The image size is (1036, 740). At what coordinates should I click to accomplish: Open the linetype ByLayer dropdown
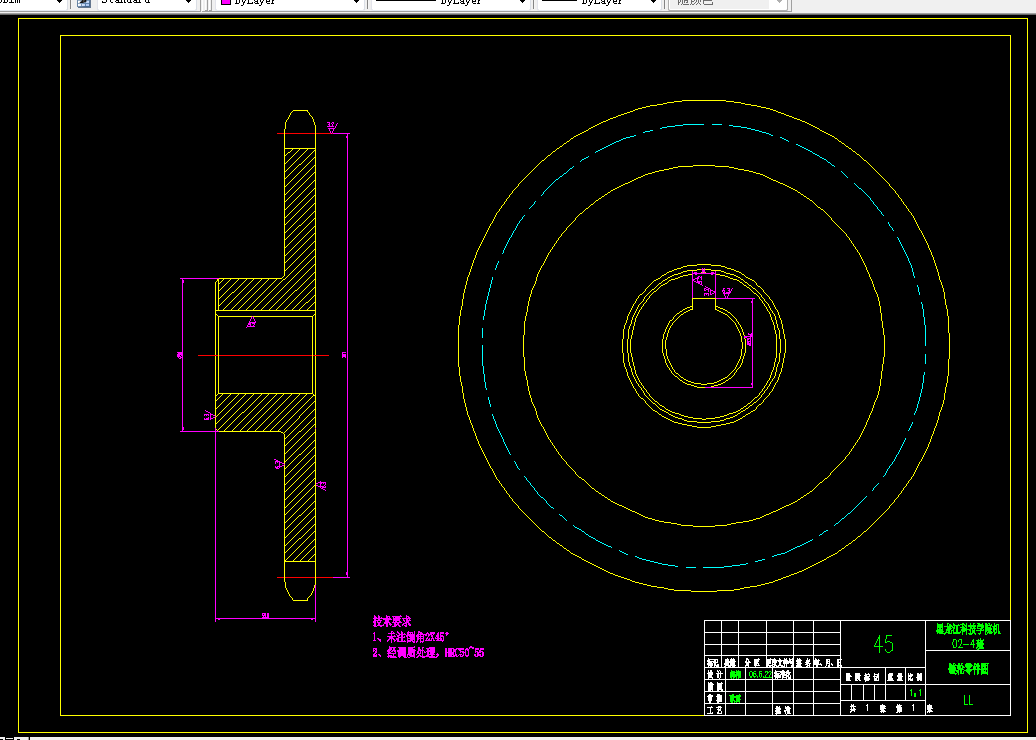point(451,3)
